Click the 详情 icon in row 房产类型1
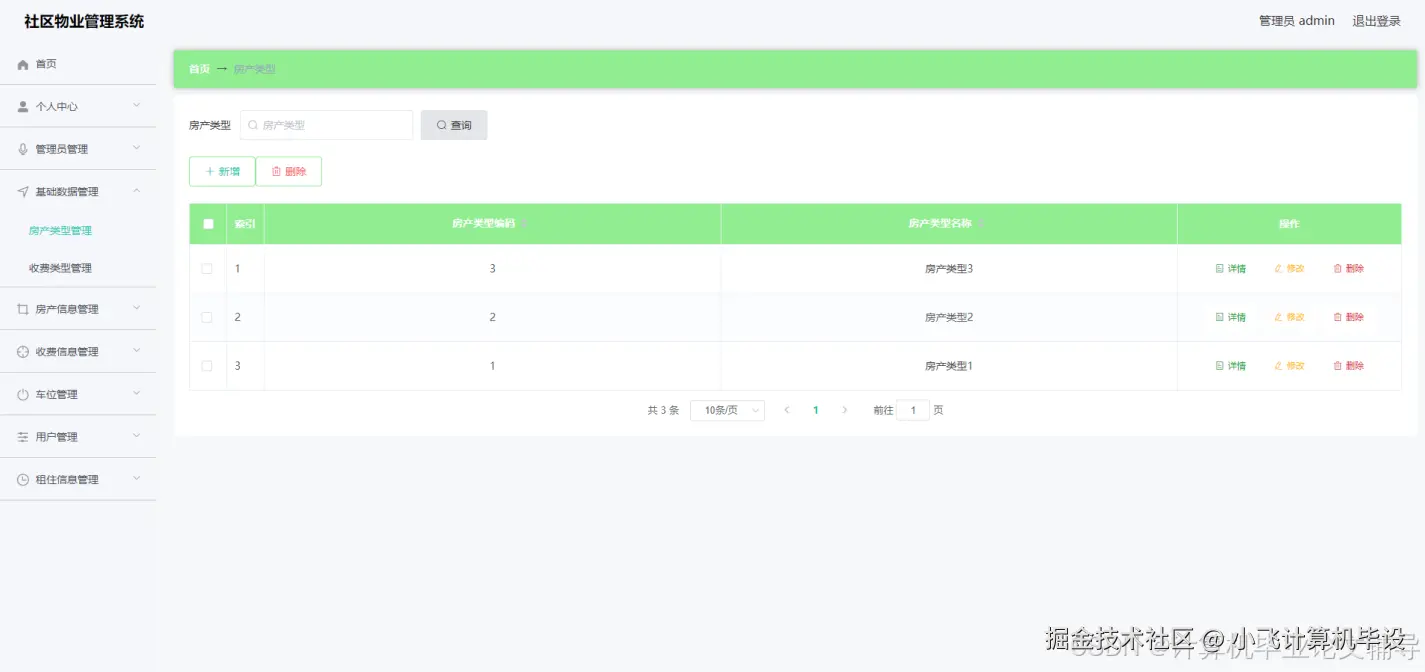1425x672 pixels. tap(1219, 366)
